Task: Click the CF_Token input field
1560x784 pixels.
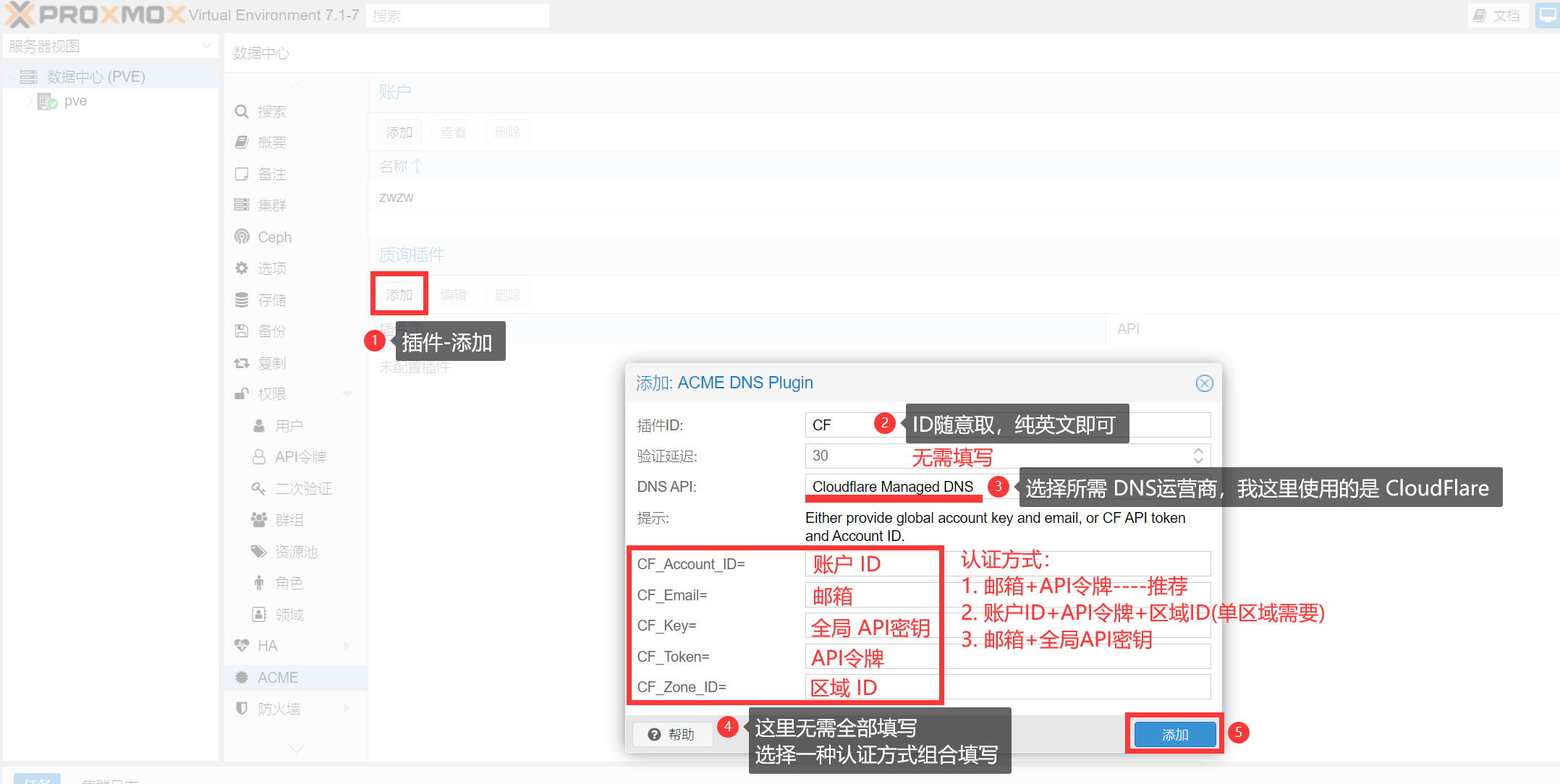Action: tap(1007, 657)
